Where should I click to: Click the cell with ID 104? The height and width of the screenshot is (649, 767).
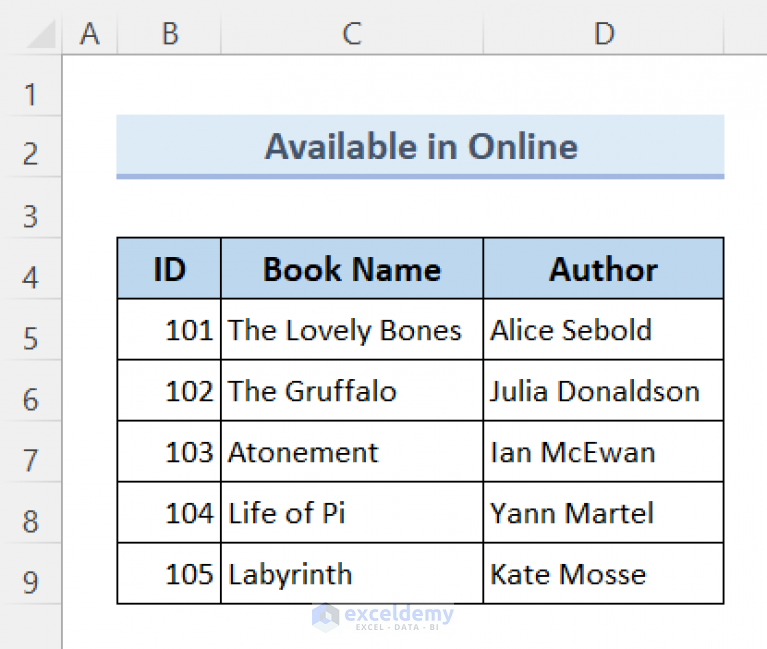pyautogui.click(x=169, y=513)
